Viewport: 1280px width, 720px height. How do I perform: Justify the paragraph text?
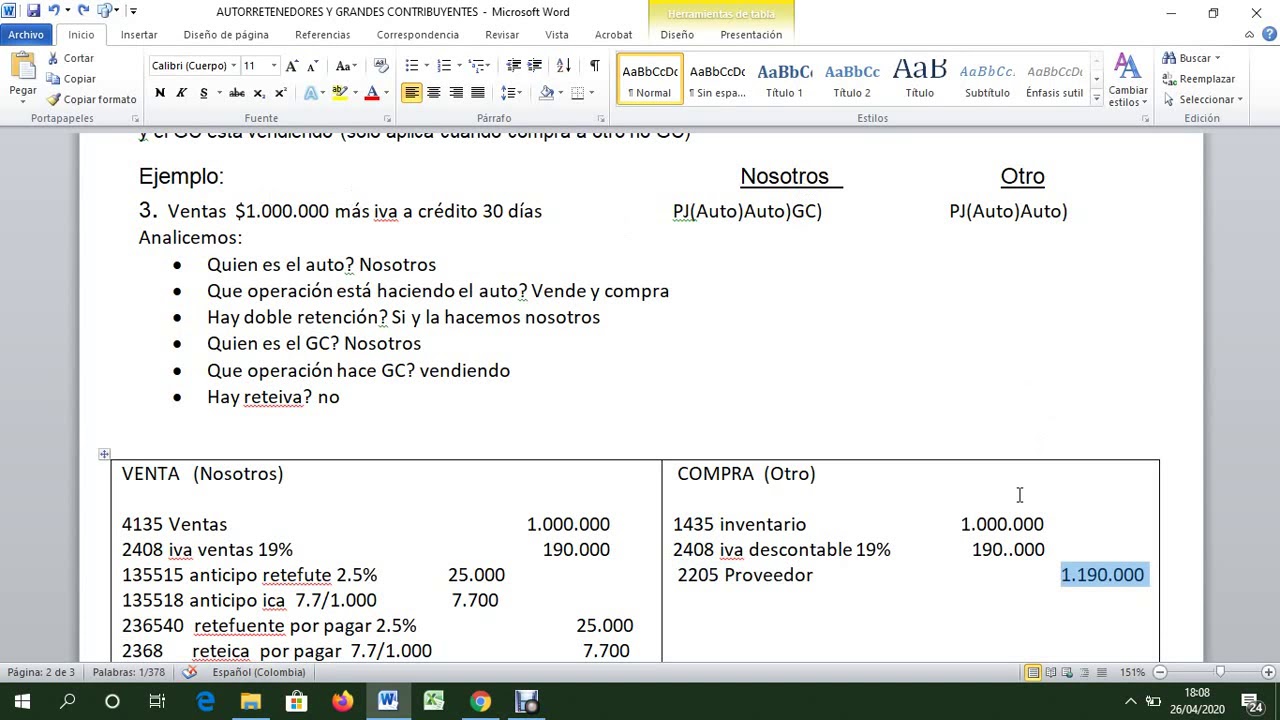click(x=478, y=93)
